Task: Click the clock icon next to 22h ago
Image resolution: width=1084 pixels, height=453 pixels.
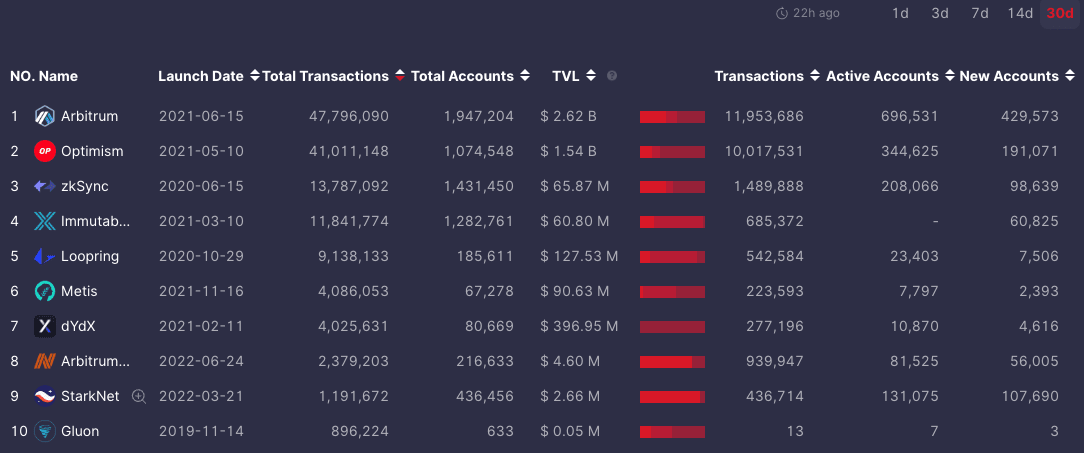Action: (x=782, y=13)
